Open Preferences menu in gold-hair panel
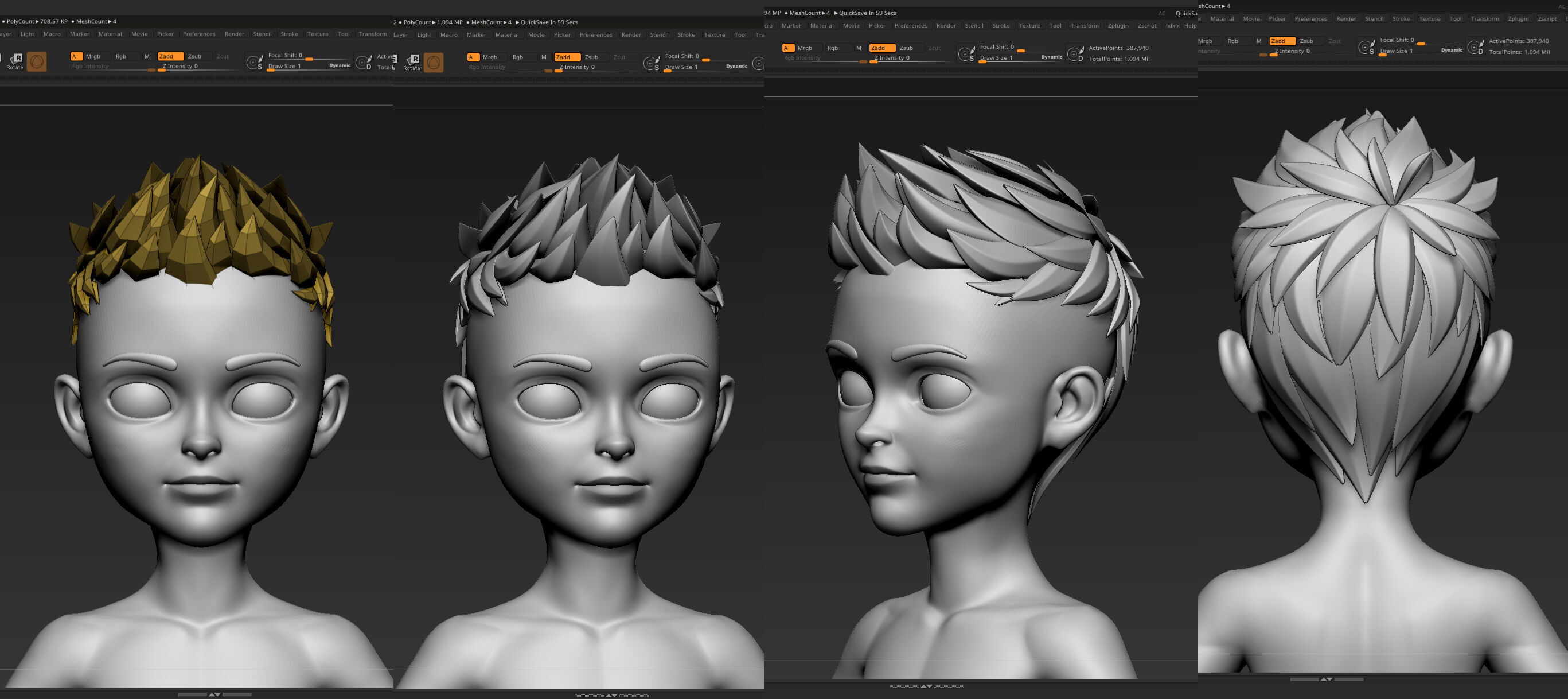The image size is (1568, 699). (x=199, y=34)
